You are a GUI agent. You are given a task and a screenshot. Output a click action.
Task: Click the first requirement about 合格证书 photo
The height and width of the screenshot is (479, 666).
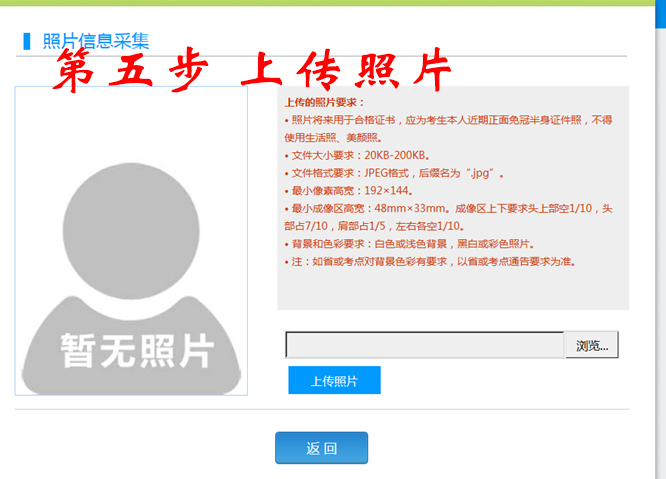(x=448, y=120)
